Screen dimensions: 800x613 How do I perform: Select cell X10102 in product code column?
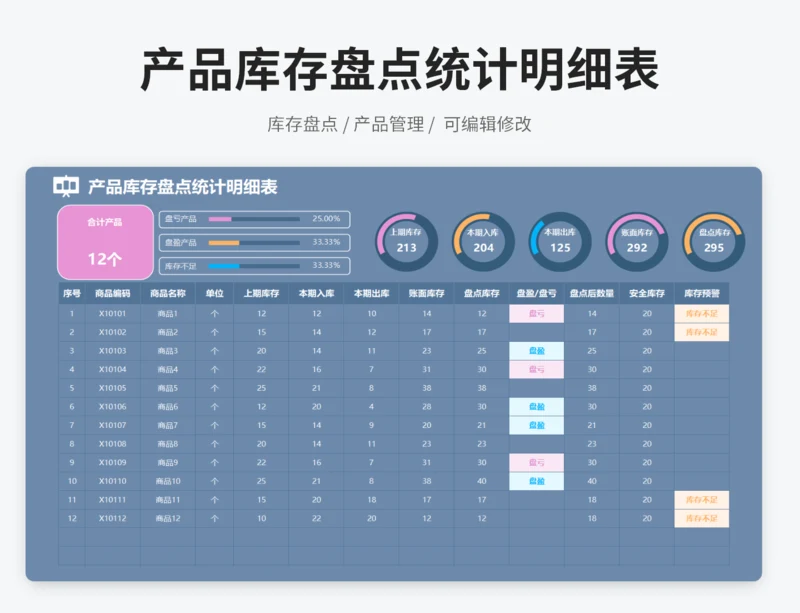click(113, 332)
